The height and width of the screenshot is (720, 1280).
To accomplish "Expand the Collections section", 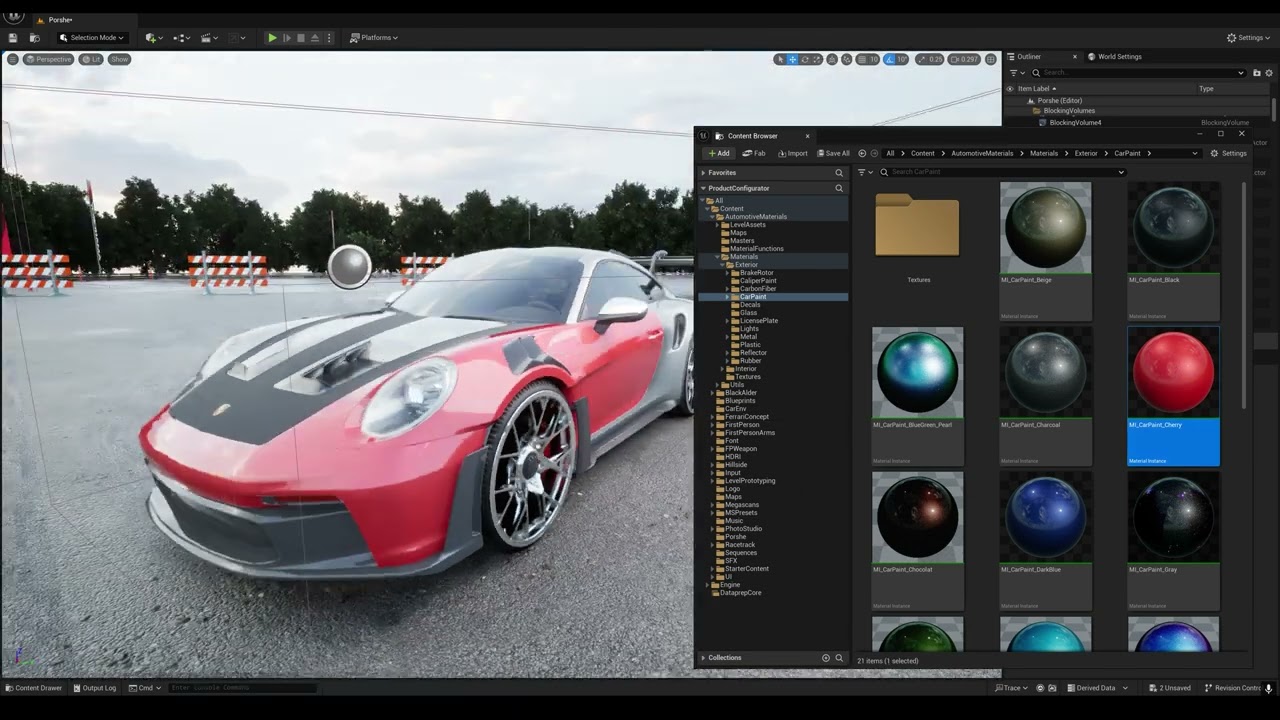I will (x=703, y=658).
